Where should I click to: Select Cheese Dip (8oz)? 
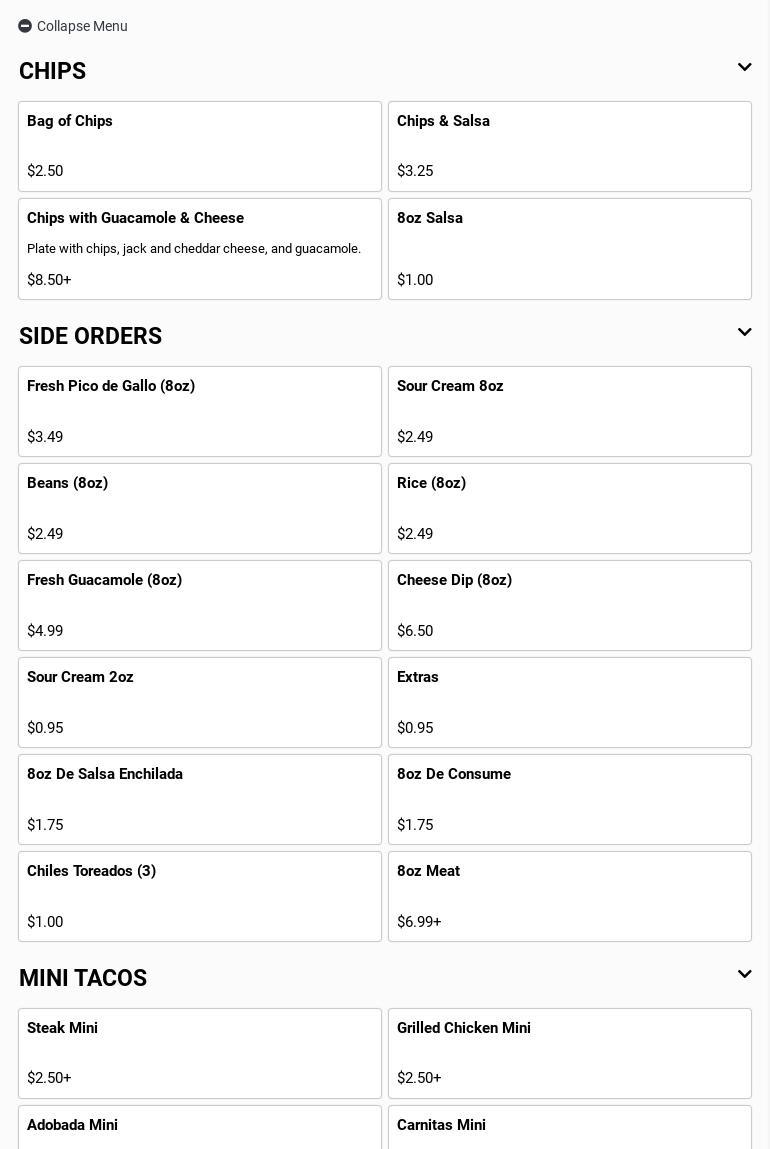click(570, 605)
